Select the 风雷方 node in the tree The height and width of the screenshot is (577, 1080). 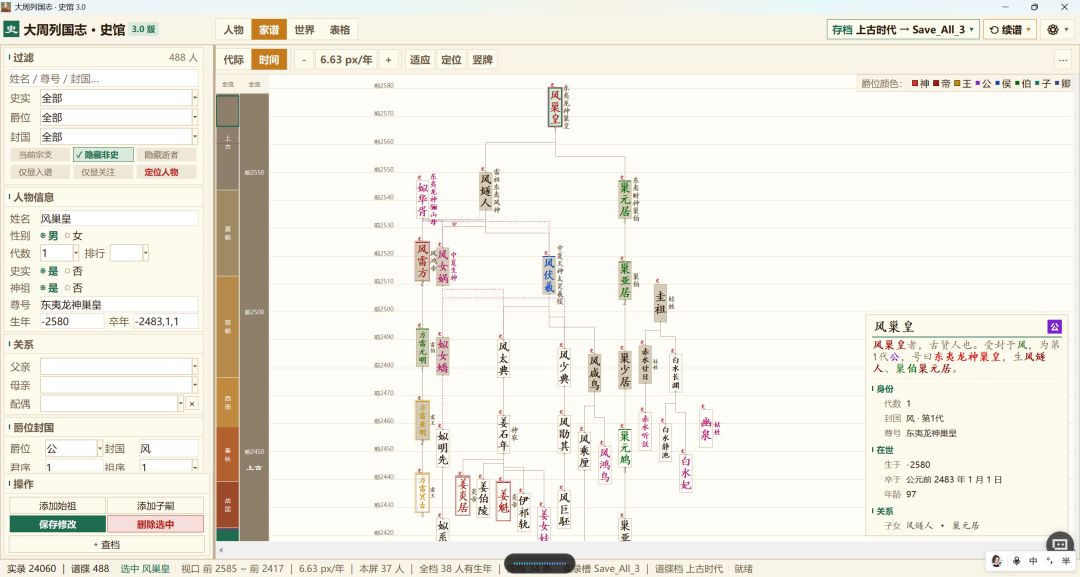point(422,261)
